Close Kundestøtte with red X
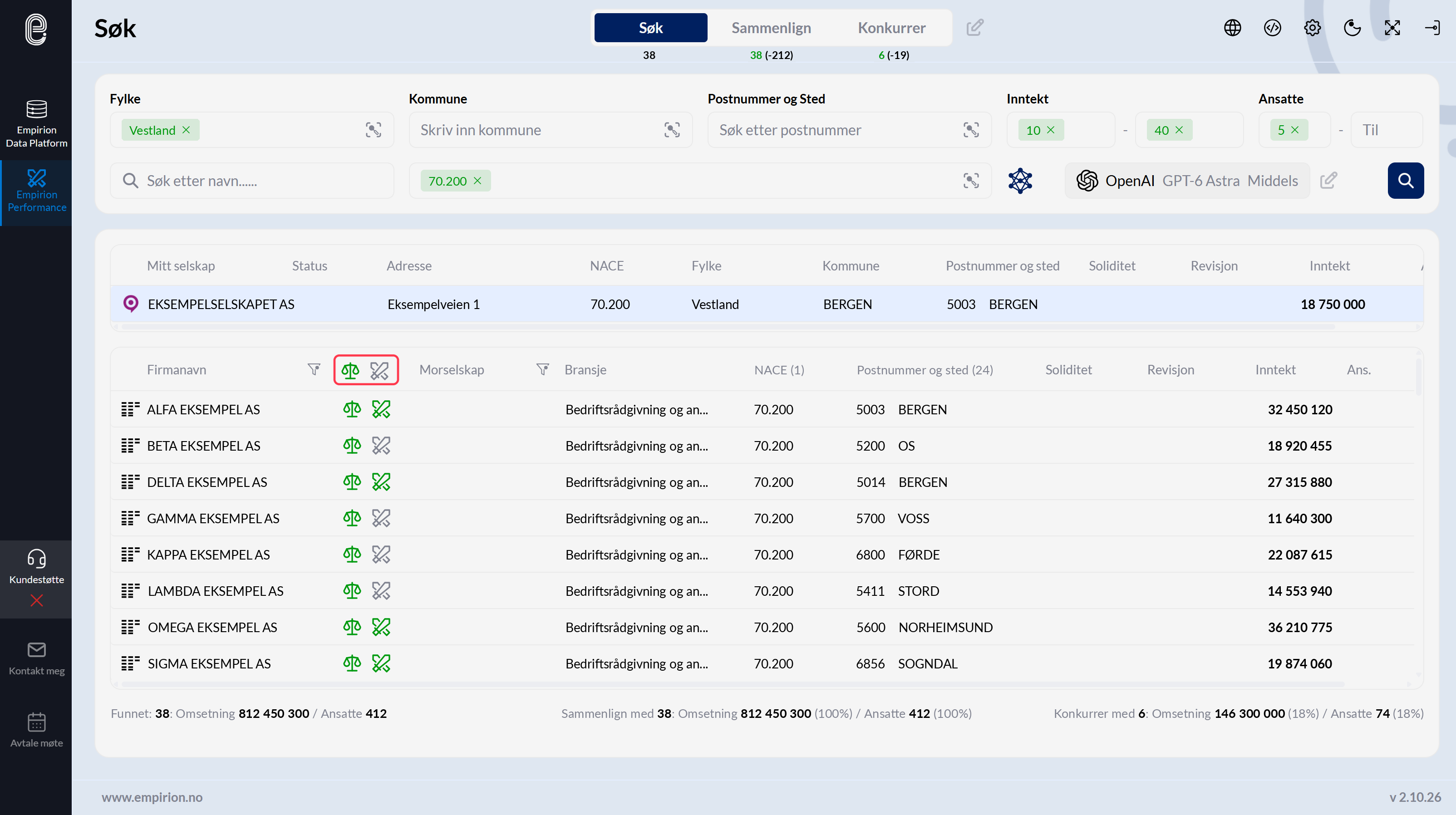The height and width of the screenshot is (815, 1456). click(37, 600)
